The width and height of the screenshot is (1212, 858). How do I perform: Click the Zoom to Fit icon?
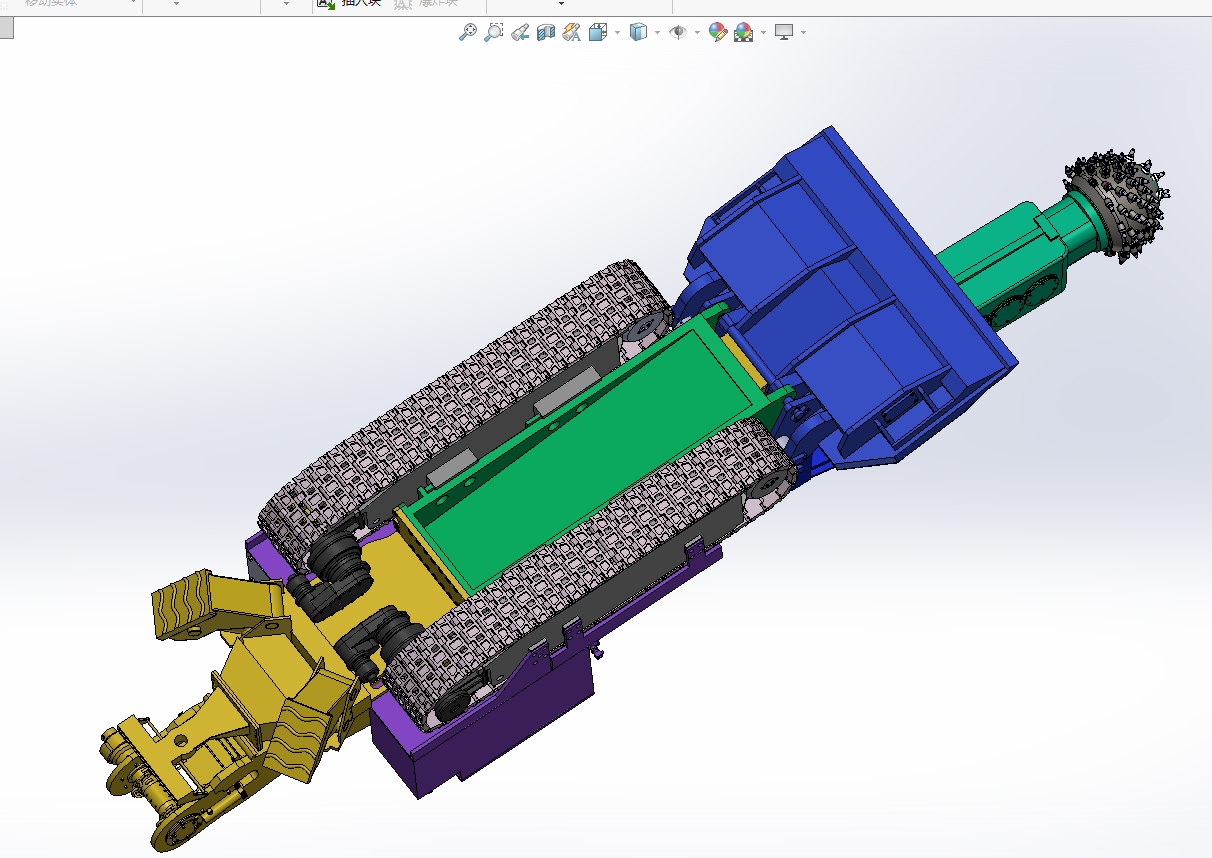(x=467, y=32)
